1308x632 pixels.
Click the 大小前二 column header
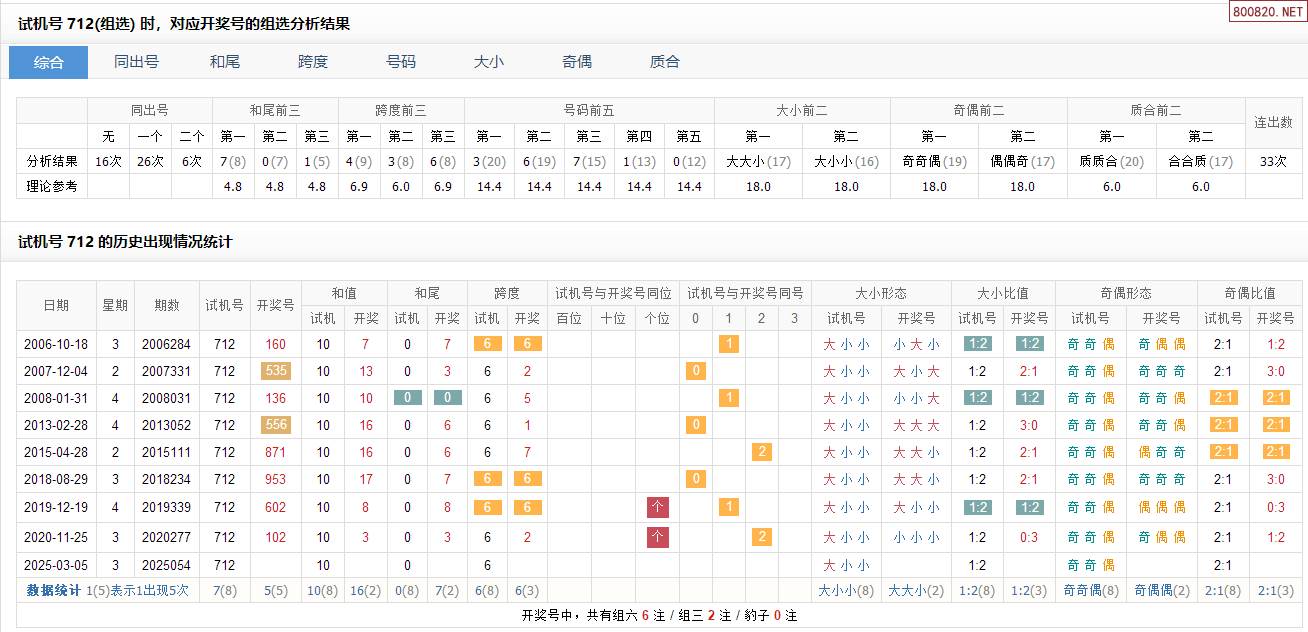(802, 110)
